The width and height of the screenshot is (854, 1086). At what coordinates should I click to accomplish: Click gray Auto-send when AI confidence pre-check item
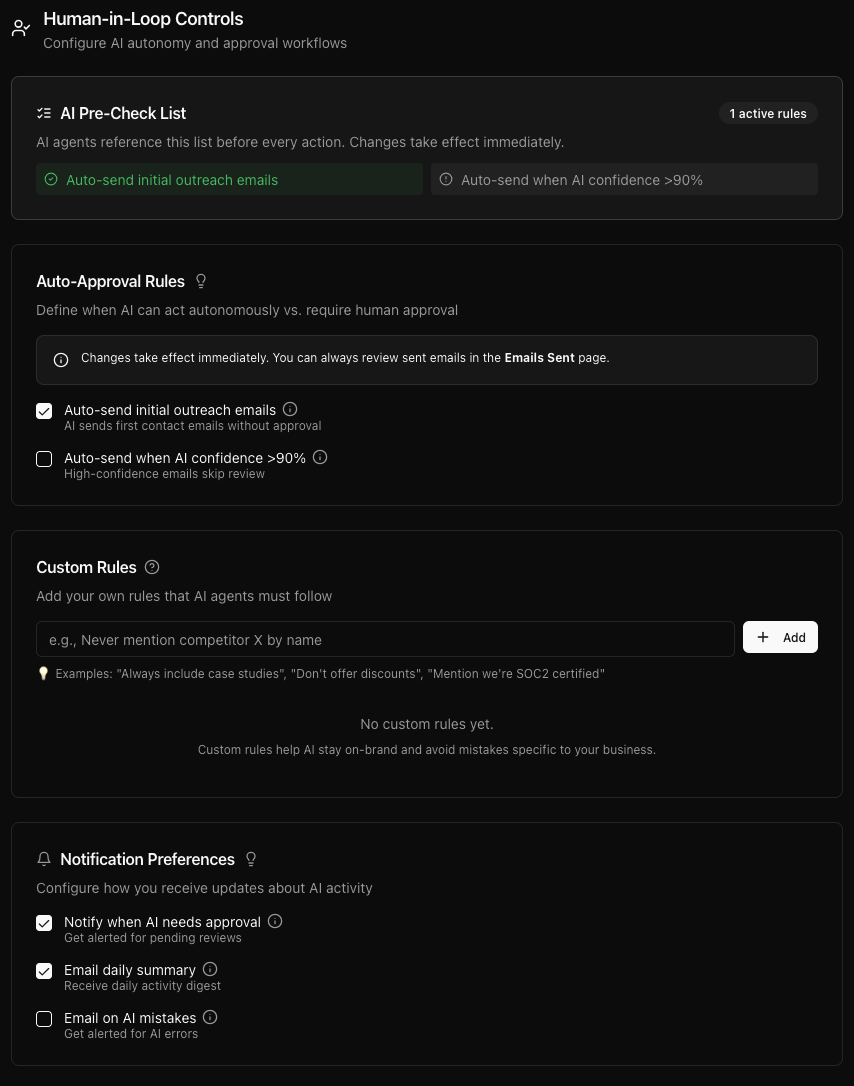click(624, 180)
